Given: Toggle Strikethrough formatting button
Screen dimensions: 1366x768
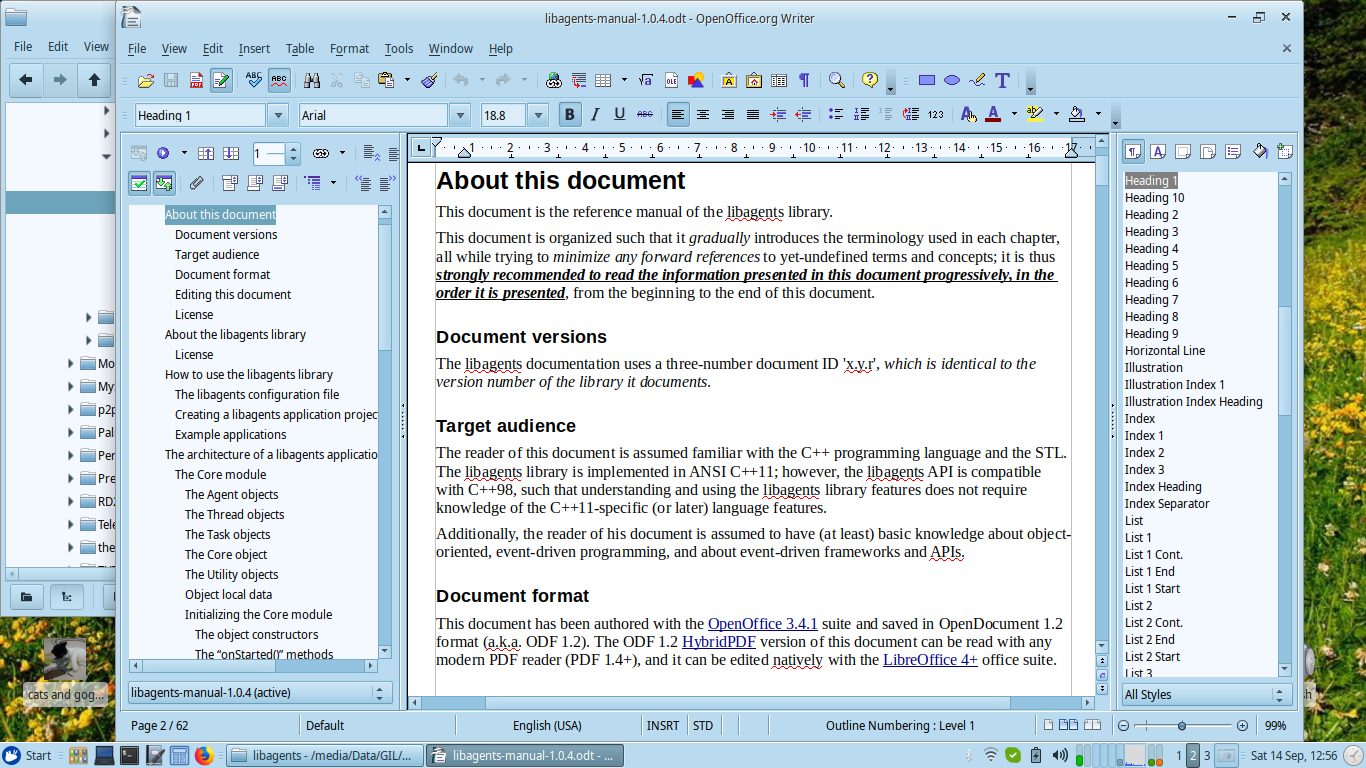Looking at the screenshot, I should 645,115.
